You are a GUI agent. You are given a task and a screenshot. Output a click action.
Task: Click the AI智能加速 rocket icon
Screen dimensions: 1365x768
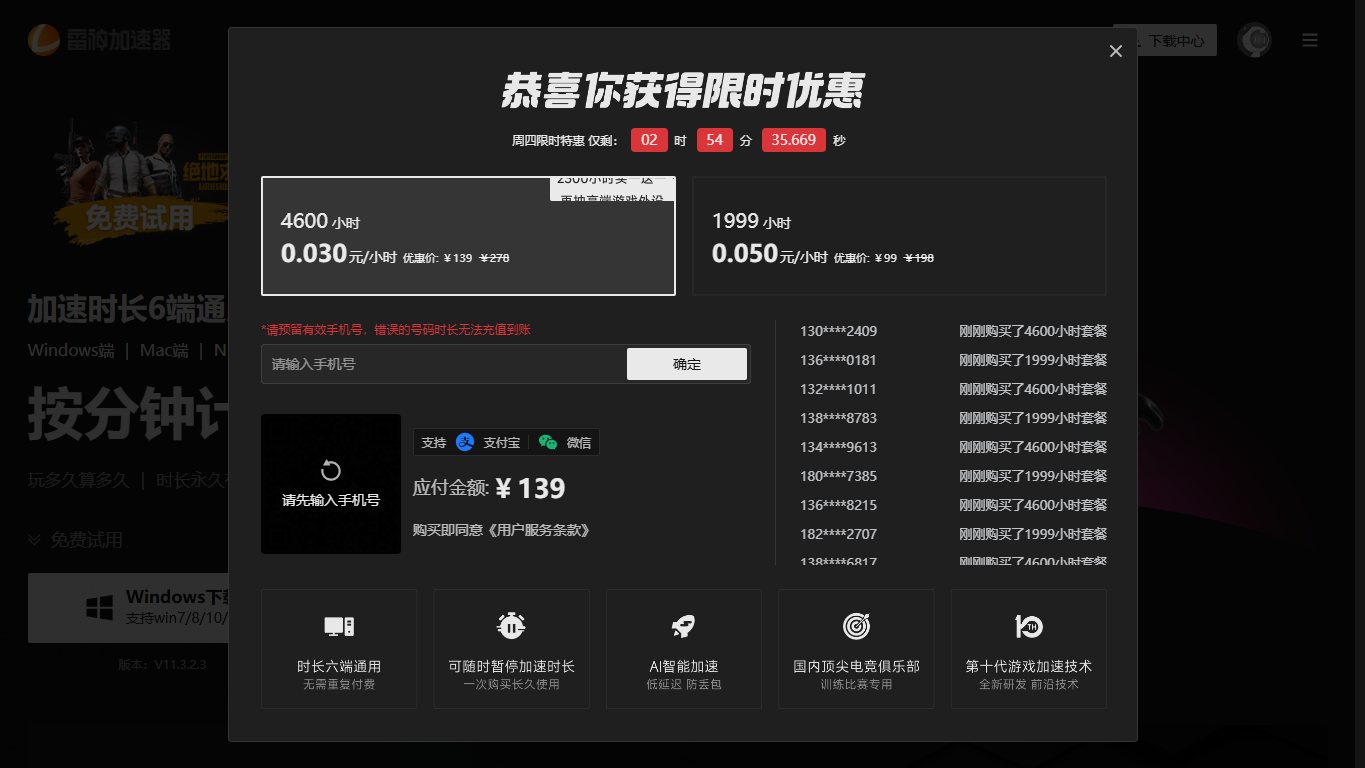point(684,627)
